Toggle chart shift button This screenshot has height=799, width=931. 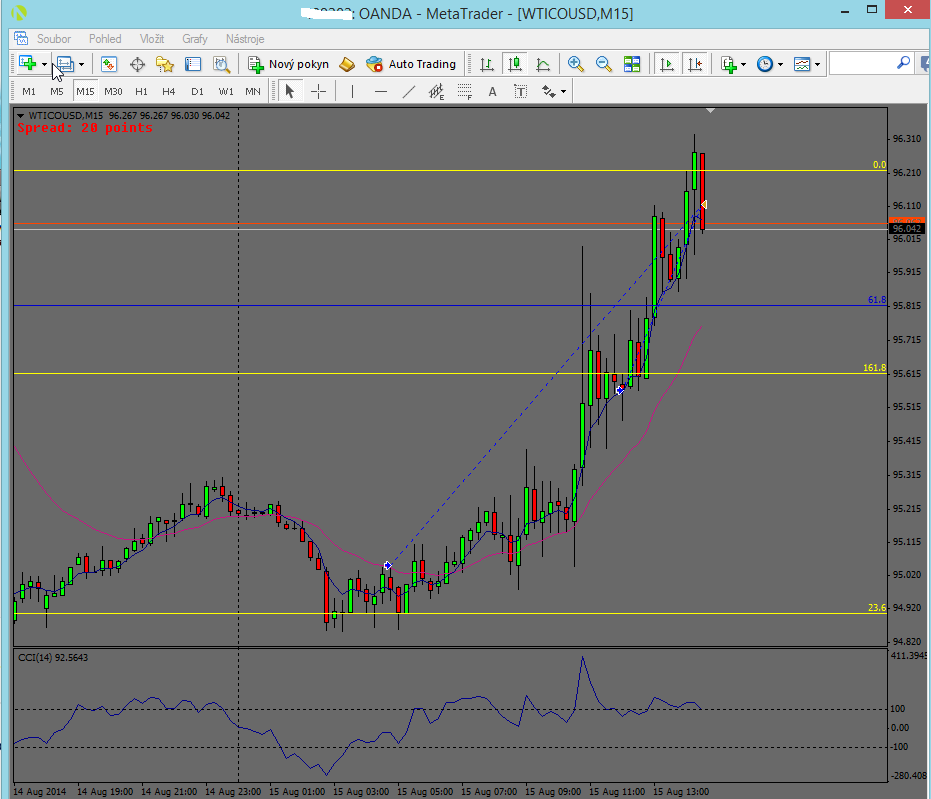click(695, 64)
